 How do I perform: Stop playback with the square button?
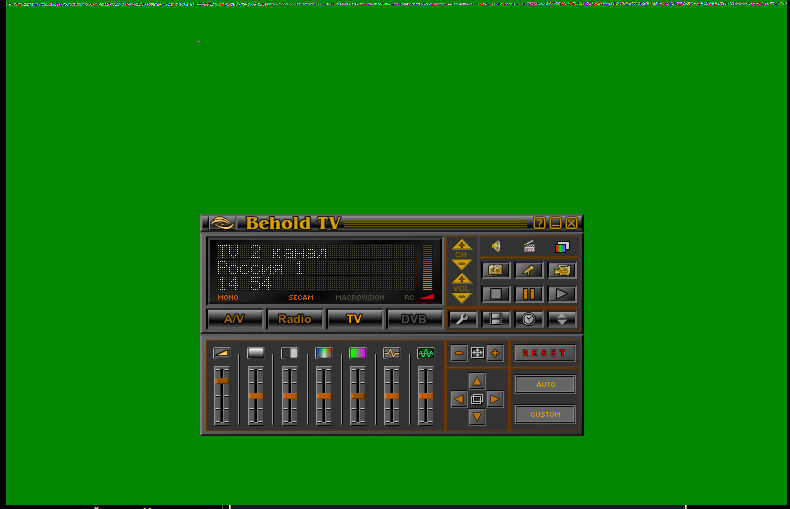click(x=496, y=294)
